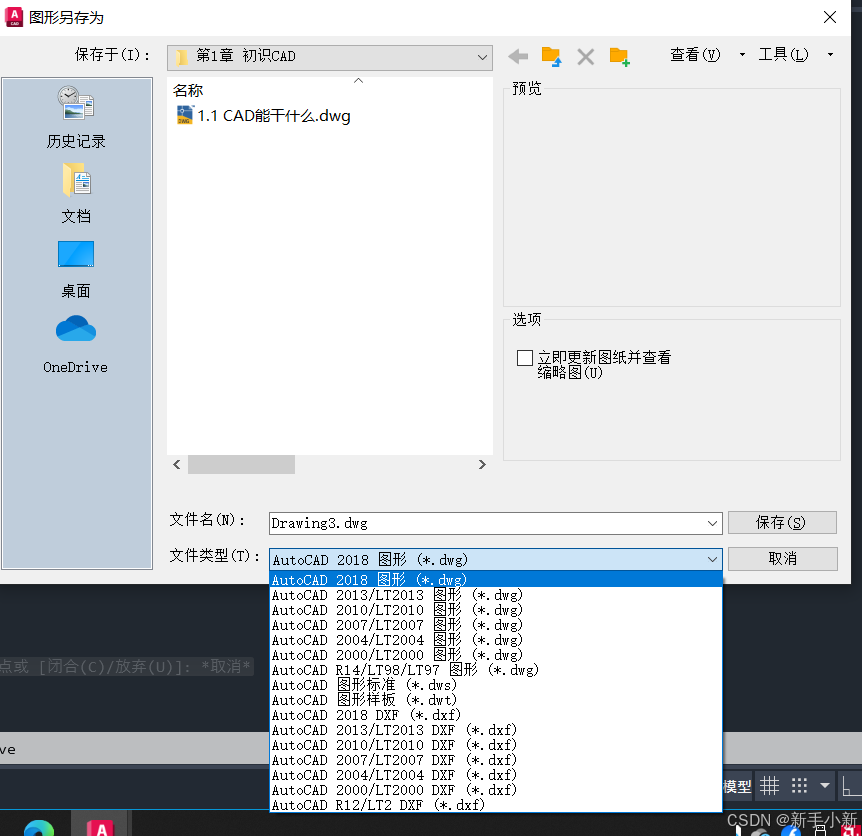Go back using the back arrow icon
Viewport: 862px width, 836px height.
518,56
